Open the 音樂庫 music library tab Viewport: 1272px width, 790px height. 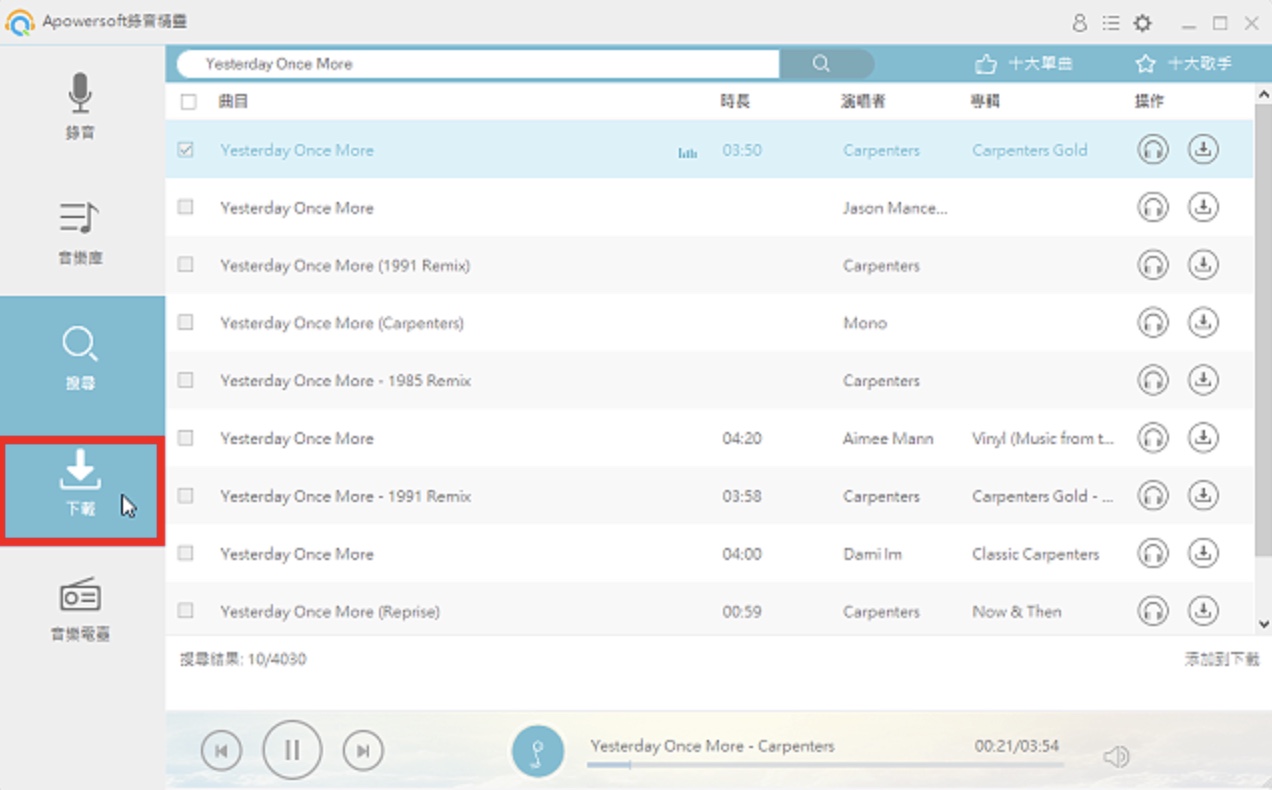pyautogui.click(x=80, y=232)
